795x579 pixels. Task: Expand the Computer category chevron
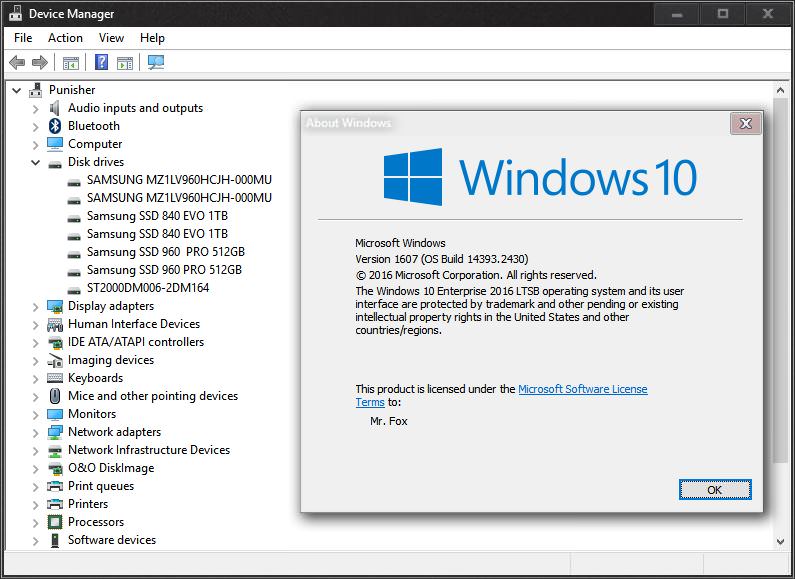pyautogui.click(x=35, y=144)
